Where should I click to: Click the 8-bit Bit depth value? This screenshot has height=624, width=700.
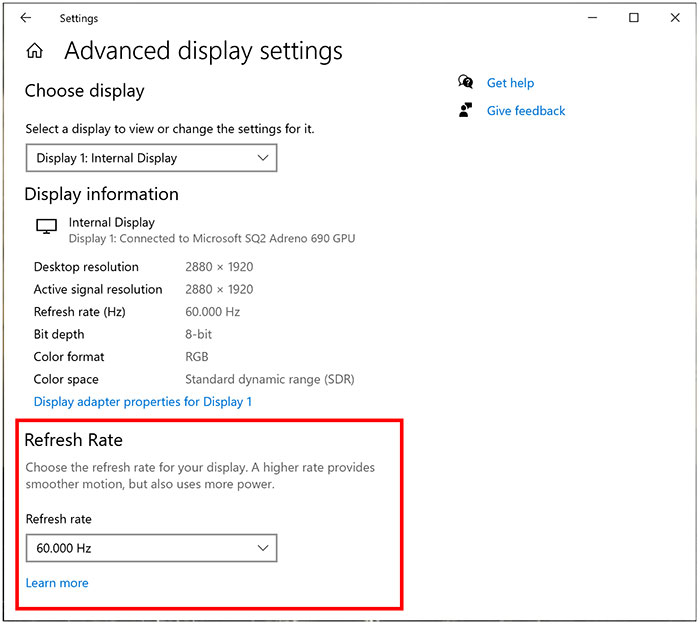click(199, 334)
